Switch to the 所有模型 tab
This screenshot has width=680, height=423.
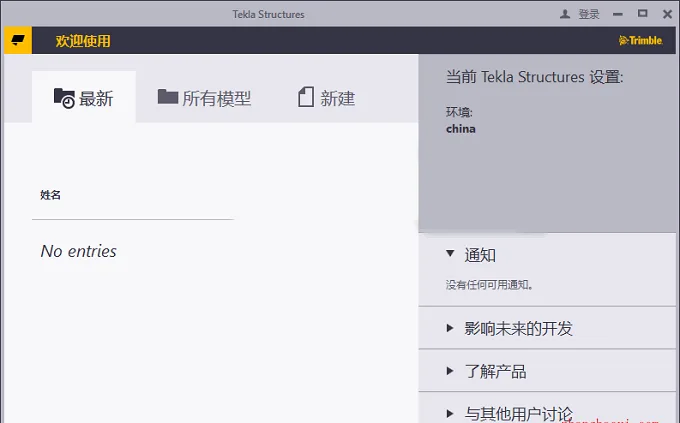(204, 98)
